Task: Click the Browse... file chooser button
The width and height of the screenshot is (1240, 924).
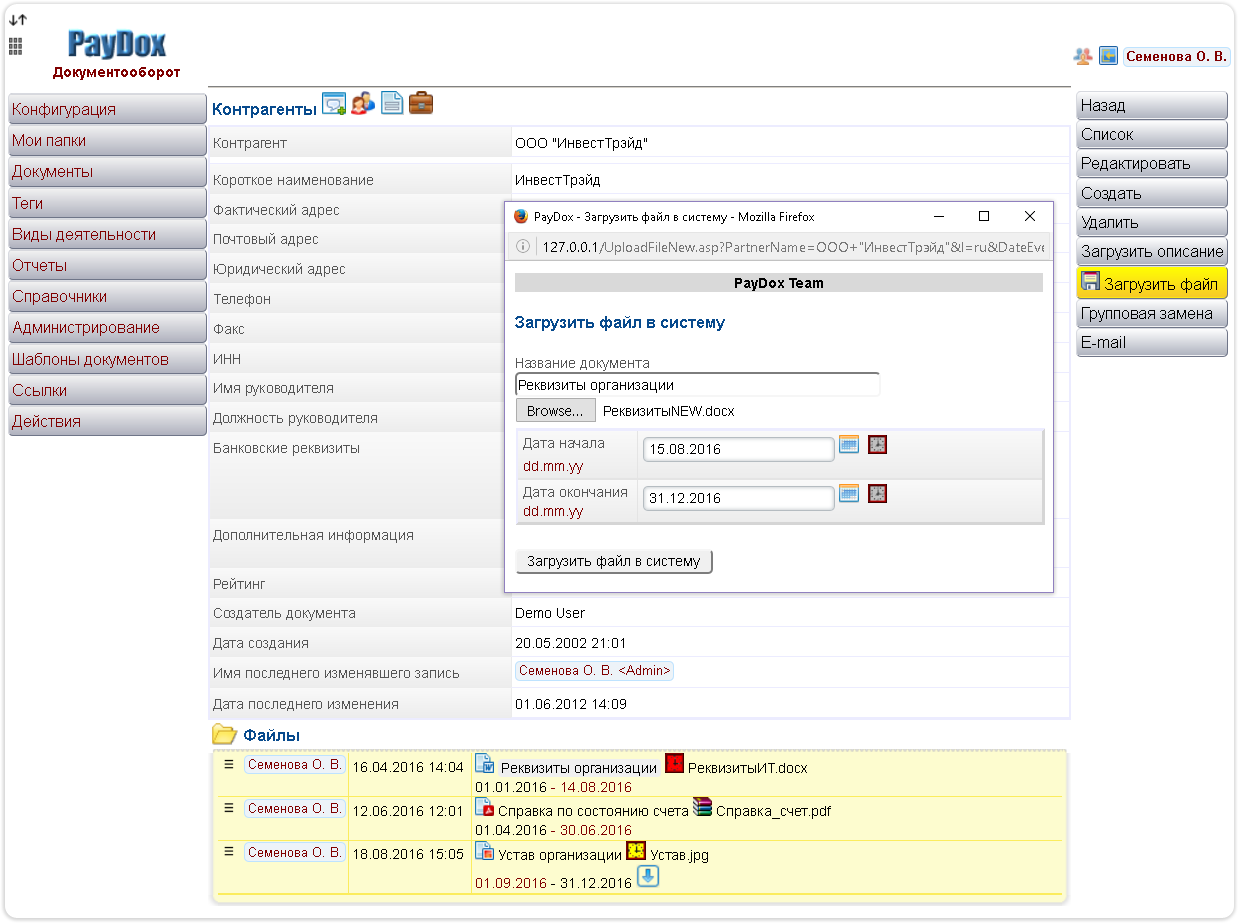Action: (x=555, y=411)
